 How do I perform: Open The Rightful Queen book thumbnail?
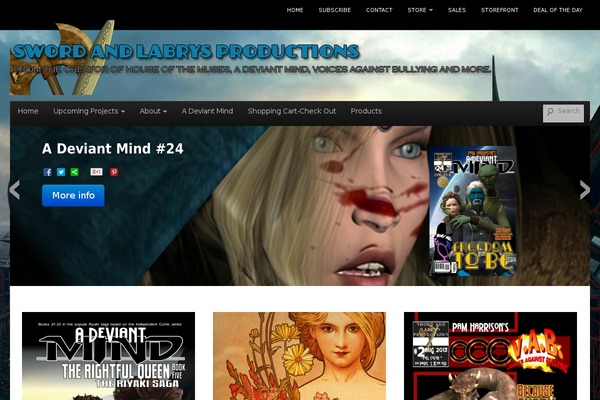click(x=108, y=356)
